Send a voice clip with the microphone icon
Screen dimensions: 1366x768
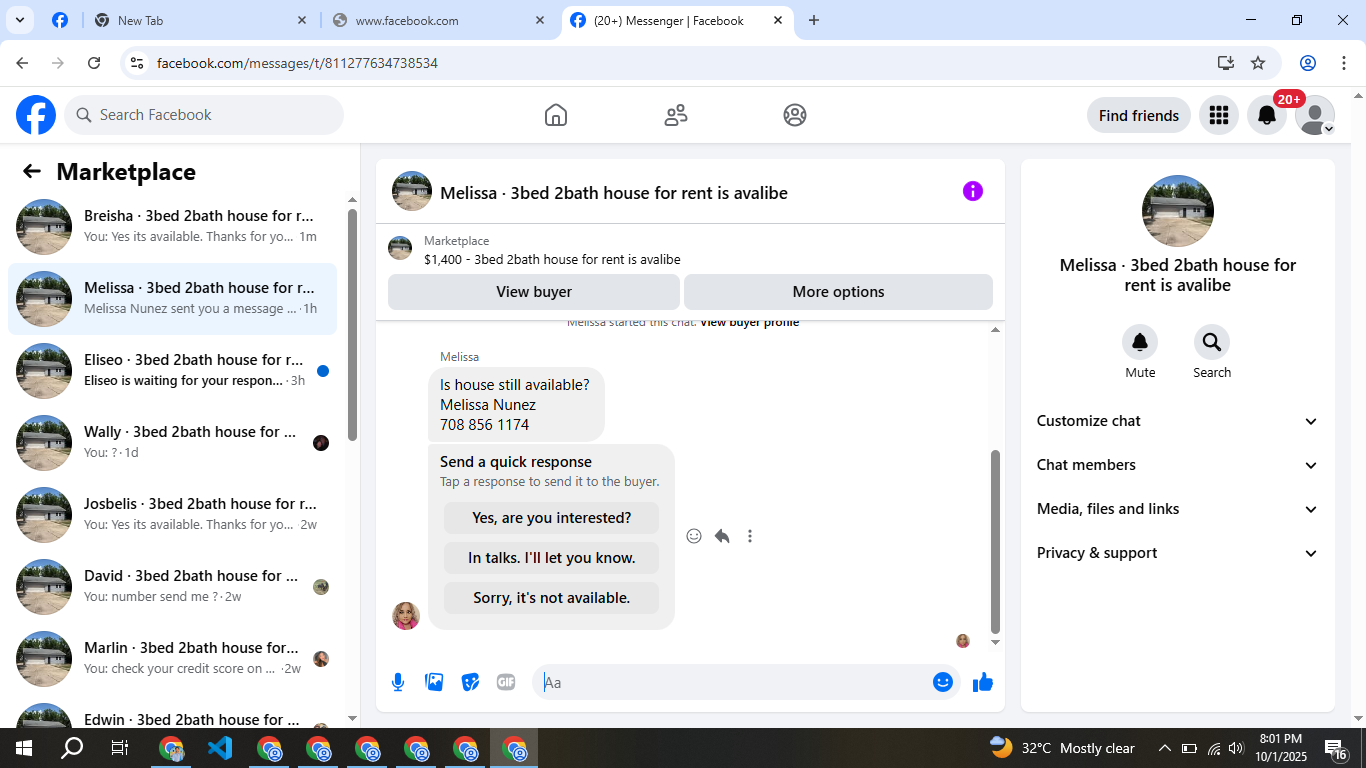(x=398, y=682)
